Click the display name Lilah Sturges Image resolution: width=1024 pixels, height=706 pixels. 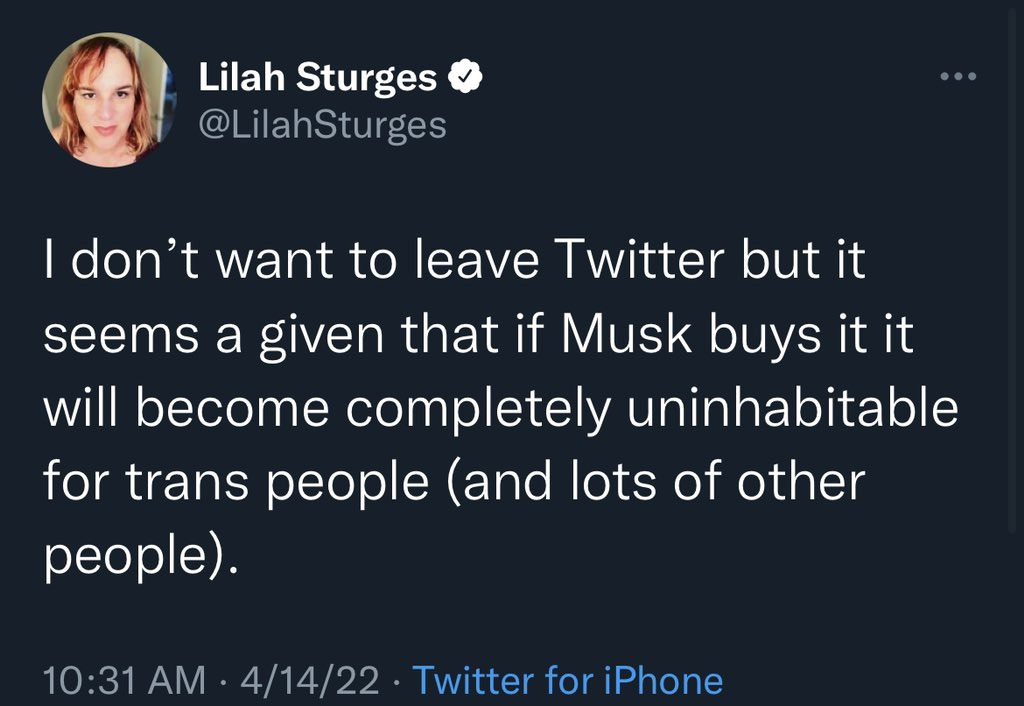pos(317,77)
